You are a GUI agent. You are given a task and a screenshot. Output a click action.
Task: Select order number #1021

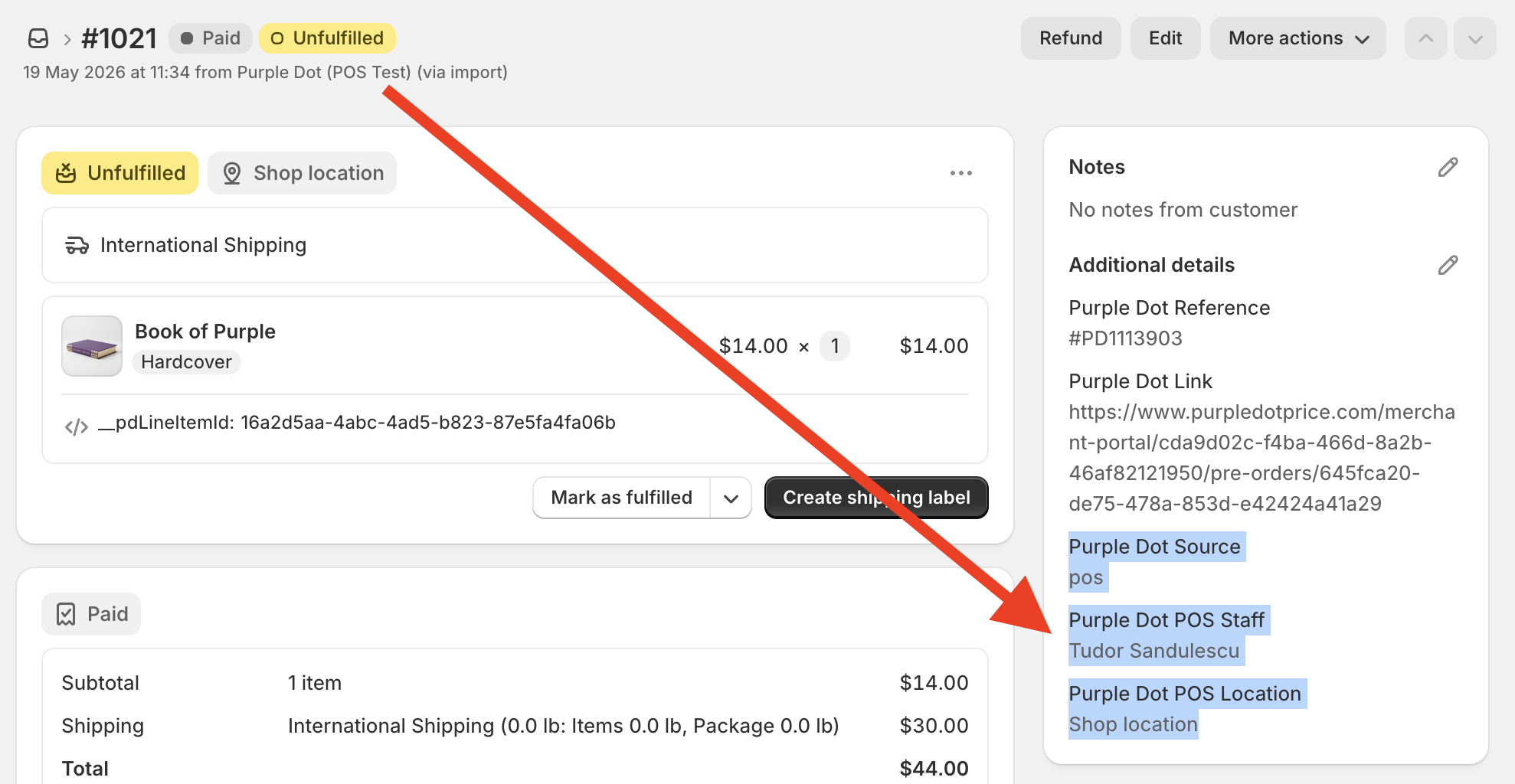pos(119,38)
